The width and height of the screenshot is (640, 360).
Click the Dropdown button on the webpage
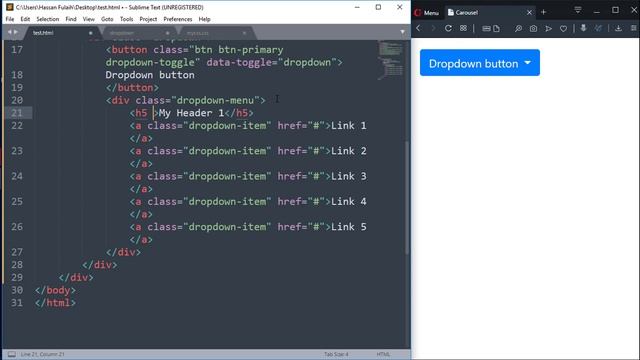(x=480, y=63)
